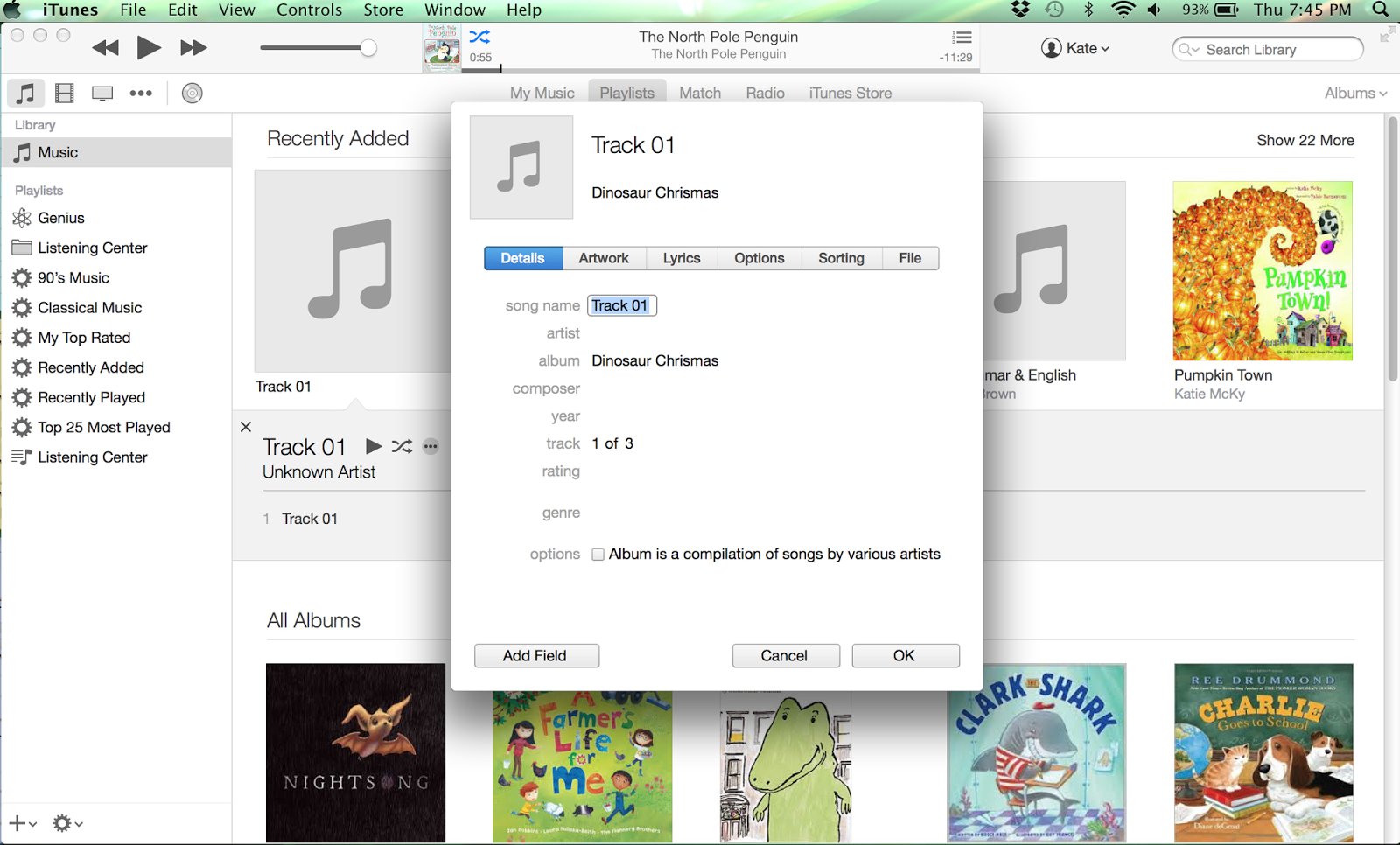This screenshot has height=845, width=1400.
Task: Select the Details tab in dialog
Action: coord(523,258)
